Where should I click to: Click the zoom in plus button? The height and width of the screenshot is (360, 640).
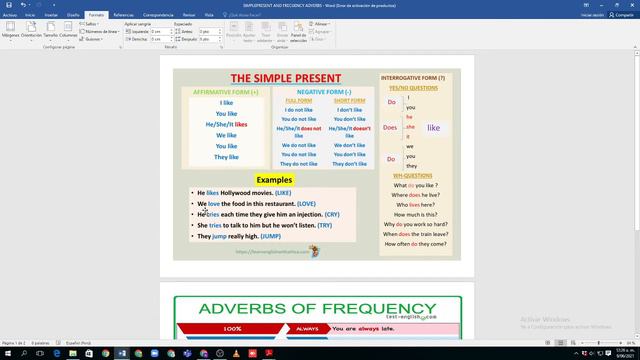click(620, 343)
